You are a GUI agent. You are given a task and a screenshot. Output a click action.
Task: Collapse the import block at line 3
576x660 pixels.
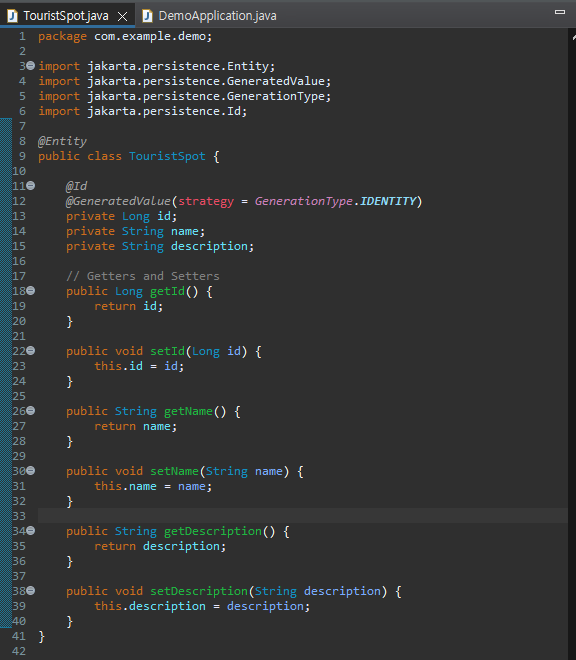30,66
